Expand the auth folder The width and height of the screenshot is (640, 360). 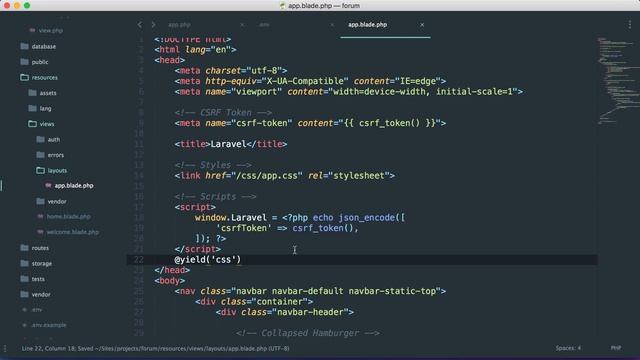click(x=53, y=140)
